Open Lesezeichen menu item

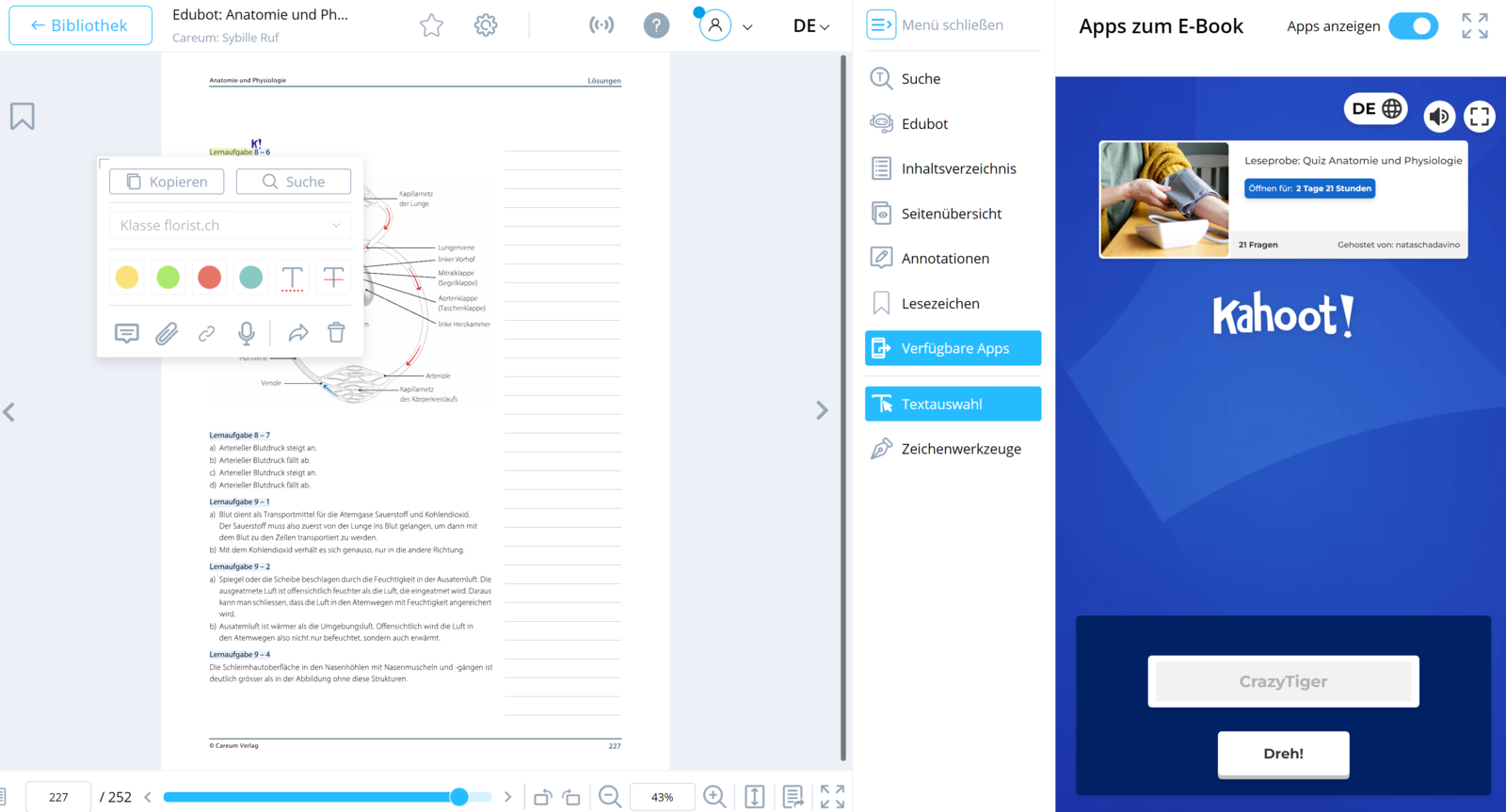953,304
